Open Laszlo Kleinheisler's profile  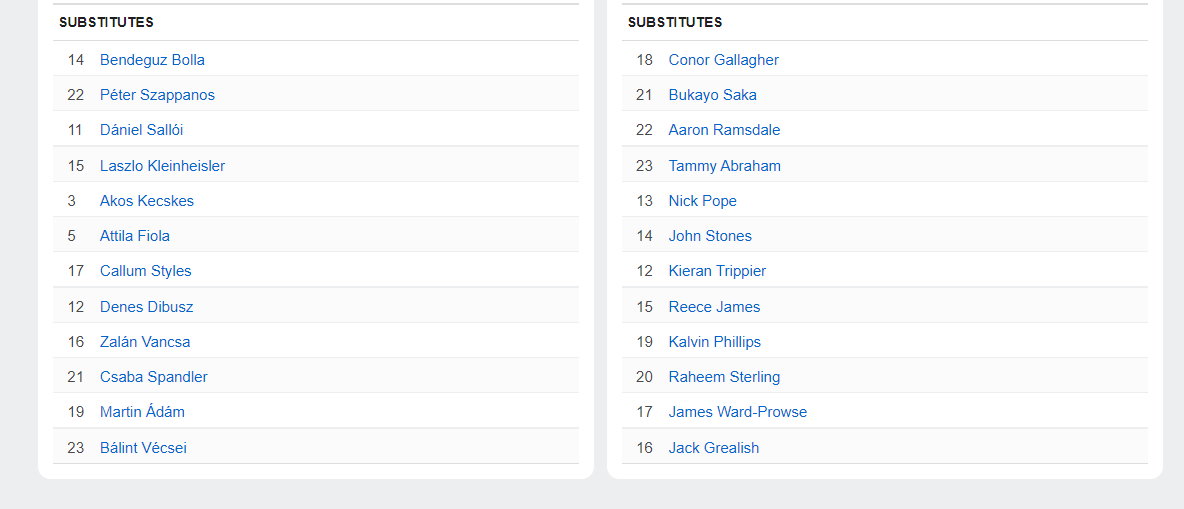(162, 166)
